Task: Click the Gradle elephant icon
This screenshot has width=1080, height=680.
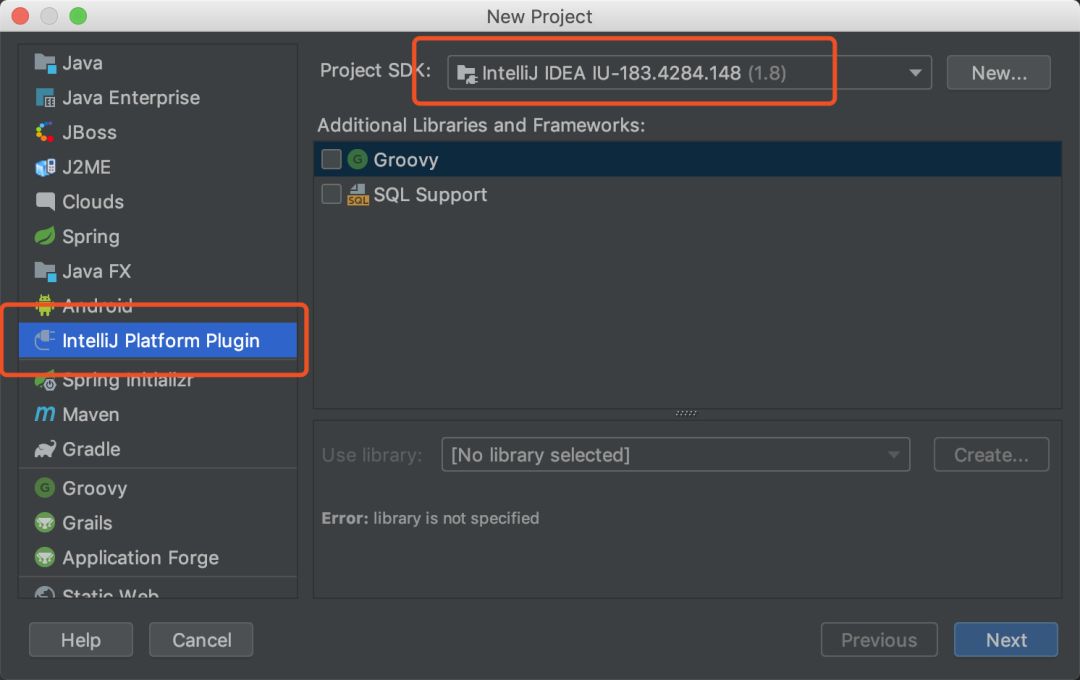Action: pyautogui.click(x=45, y=449)
